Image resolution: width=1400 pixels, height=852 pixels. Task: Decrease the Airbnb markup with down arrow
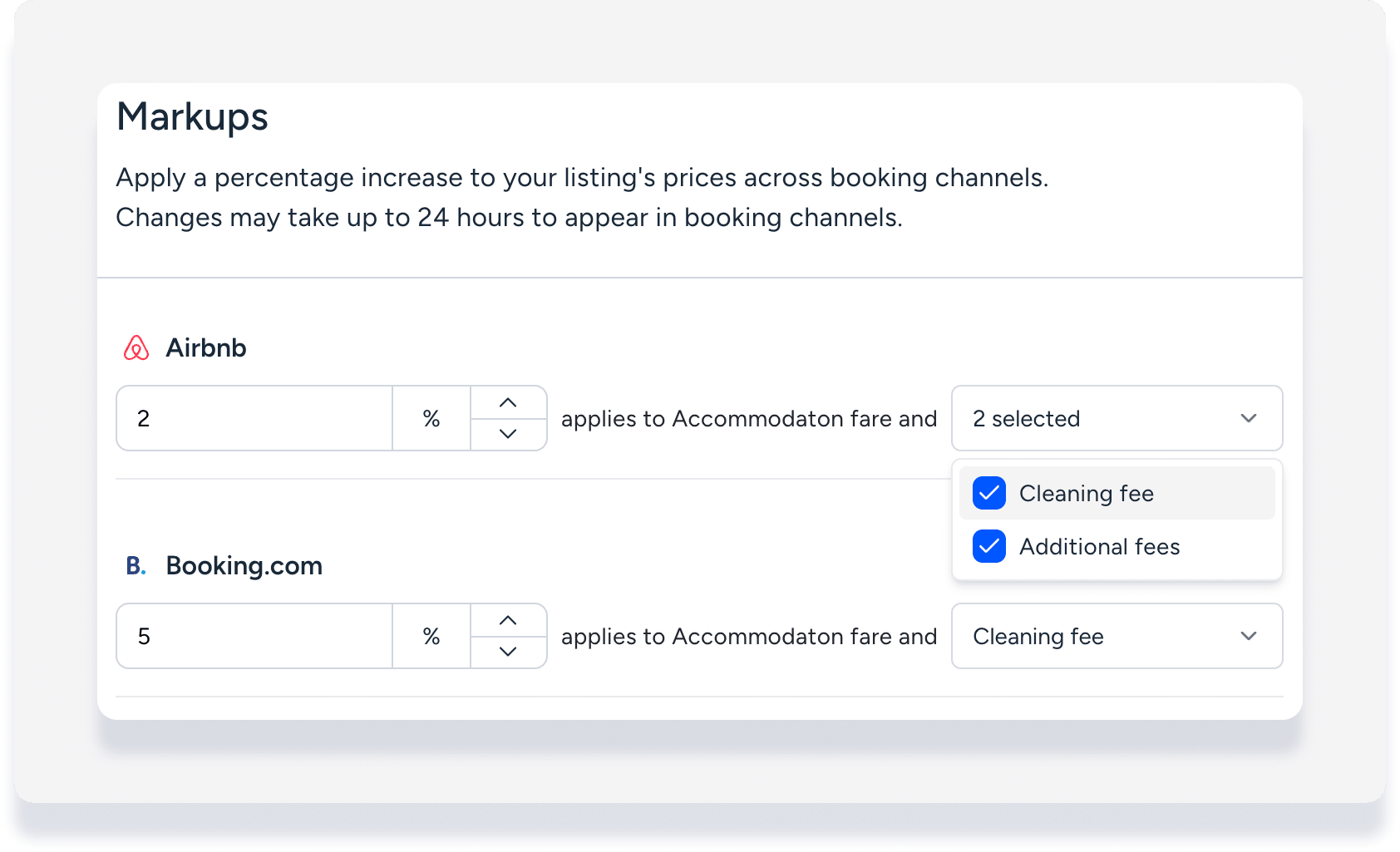(x=508, y=434)
